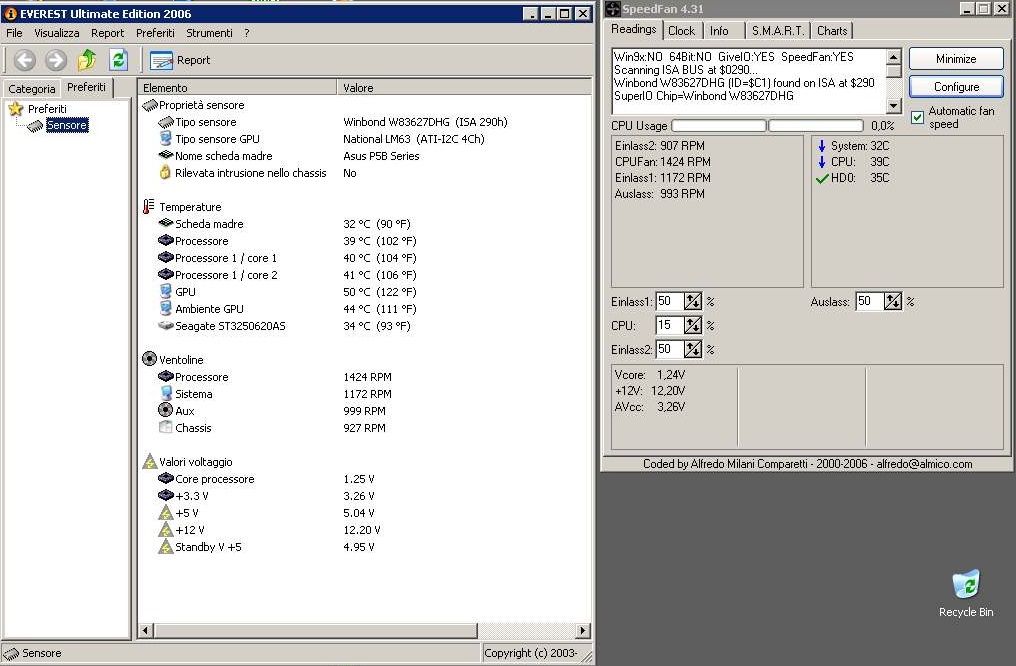Image resolution: width=1016 pixels, height=666 pixels.
Task: Click the first CPU Usage progress bar
Action: point(719,126)
